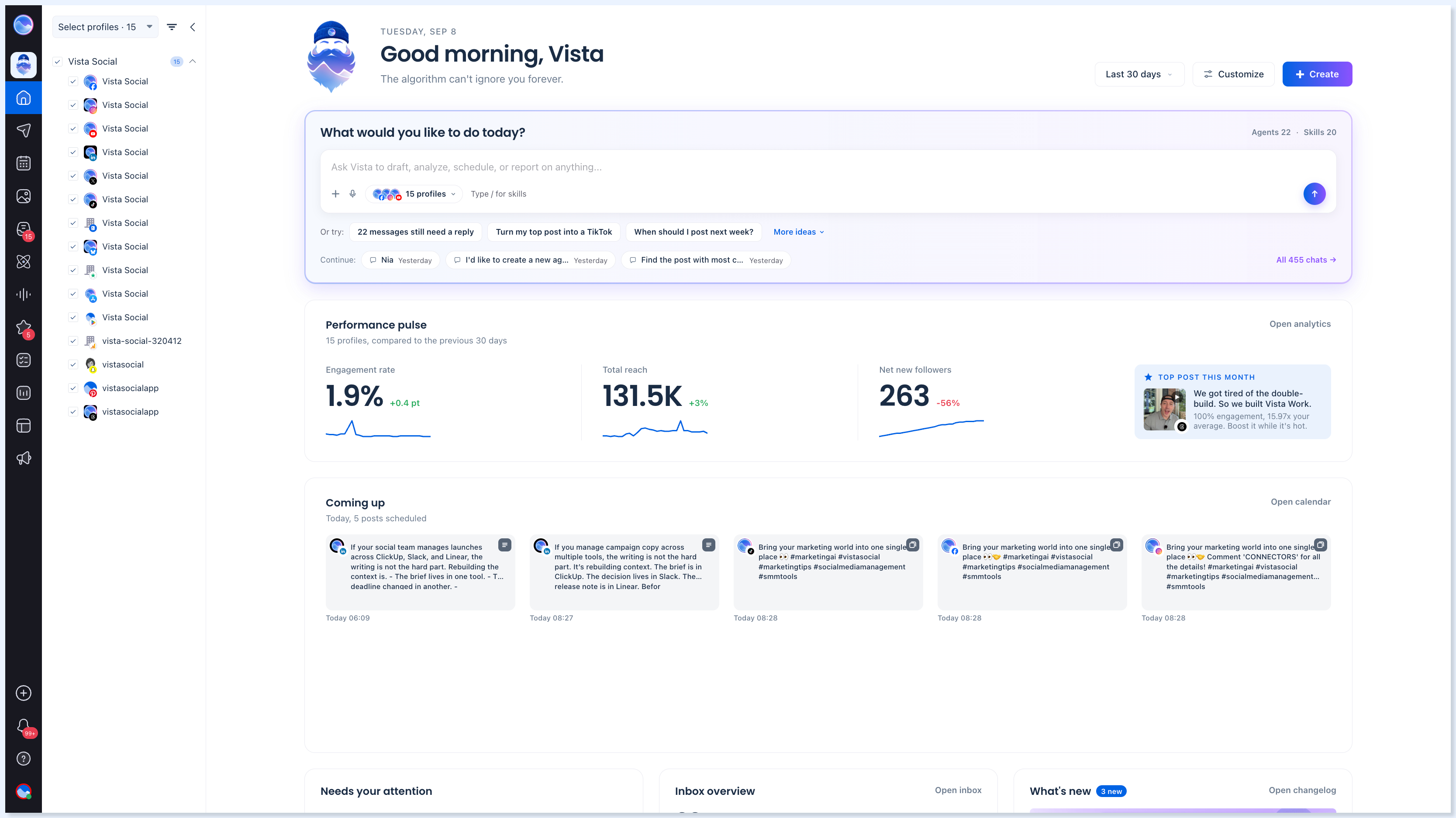This screenshot has height=818, width=1456.
Task: Open notifications bell with 99+ badge
Action: (23, 726)
